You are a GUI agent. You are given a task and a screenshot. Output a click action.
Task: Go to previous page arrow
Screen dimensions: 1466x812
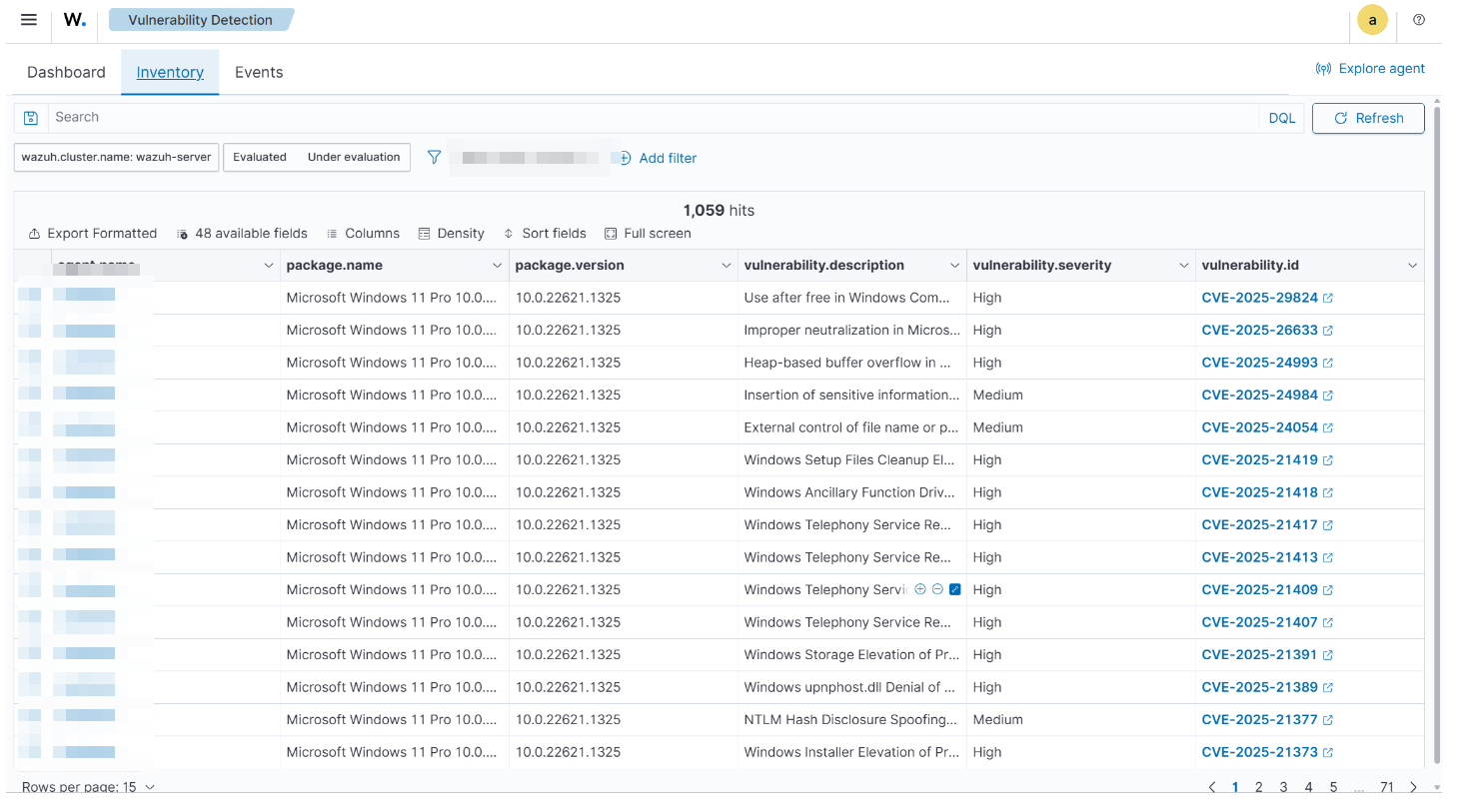pyautogui.click(x=1212, y=787)
